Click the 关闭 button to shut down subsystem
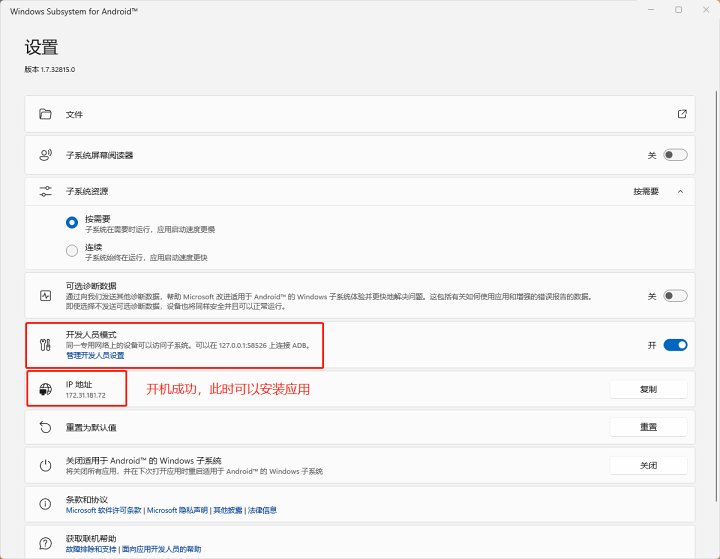The height and width of the screenshot is (559, 720). point(648,465)
